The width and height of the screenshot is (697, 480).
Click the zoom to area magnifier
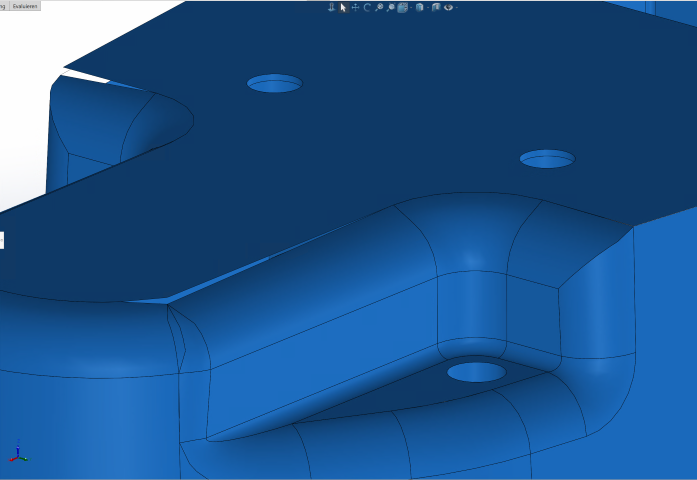pyautogui.click(x=391, y=7)
